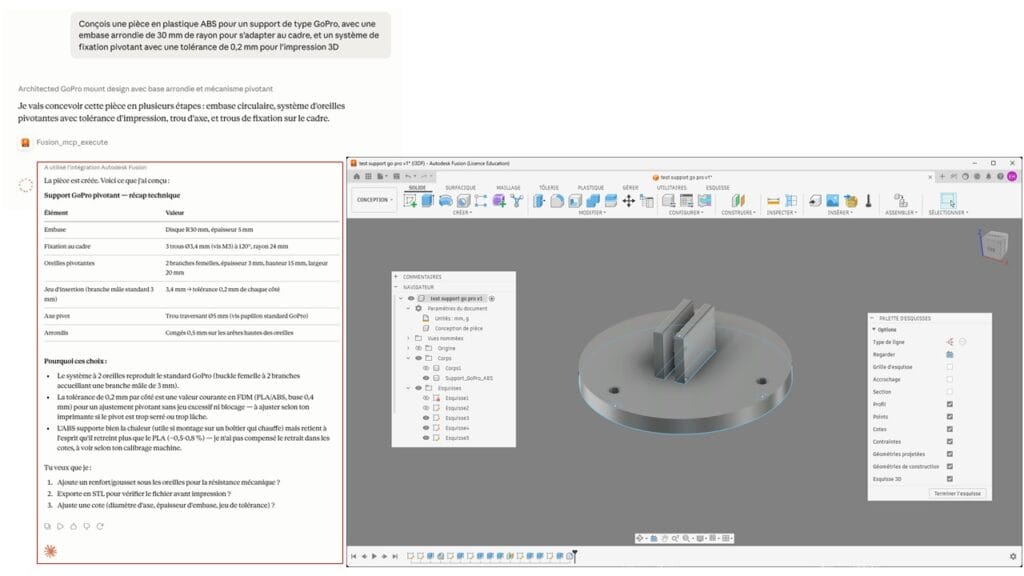The height and width of the screenshot is (576, 1024).
Task: Click the Save icon in the application bar
Action: tap(396, 176)
